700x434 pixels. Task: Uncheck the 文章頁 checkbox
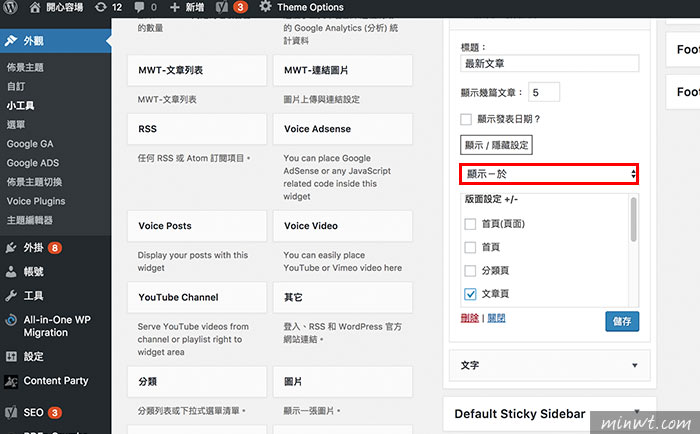tap(470, 294)
